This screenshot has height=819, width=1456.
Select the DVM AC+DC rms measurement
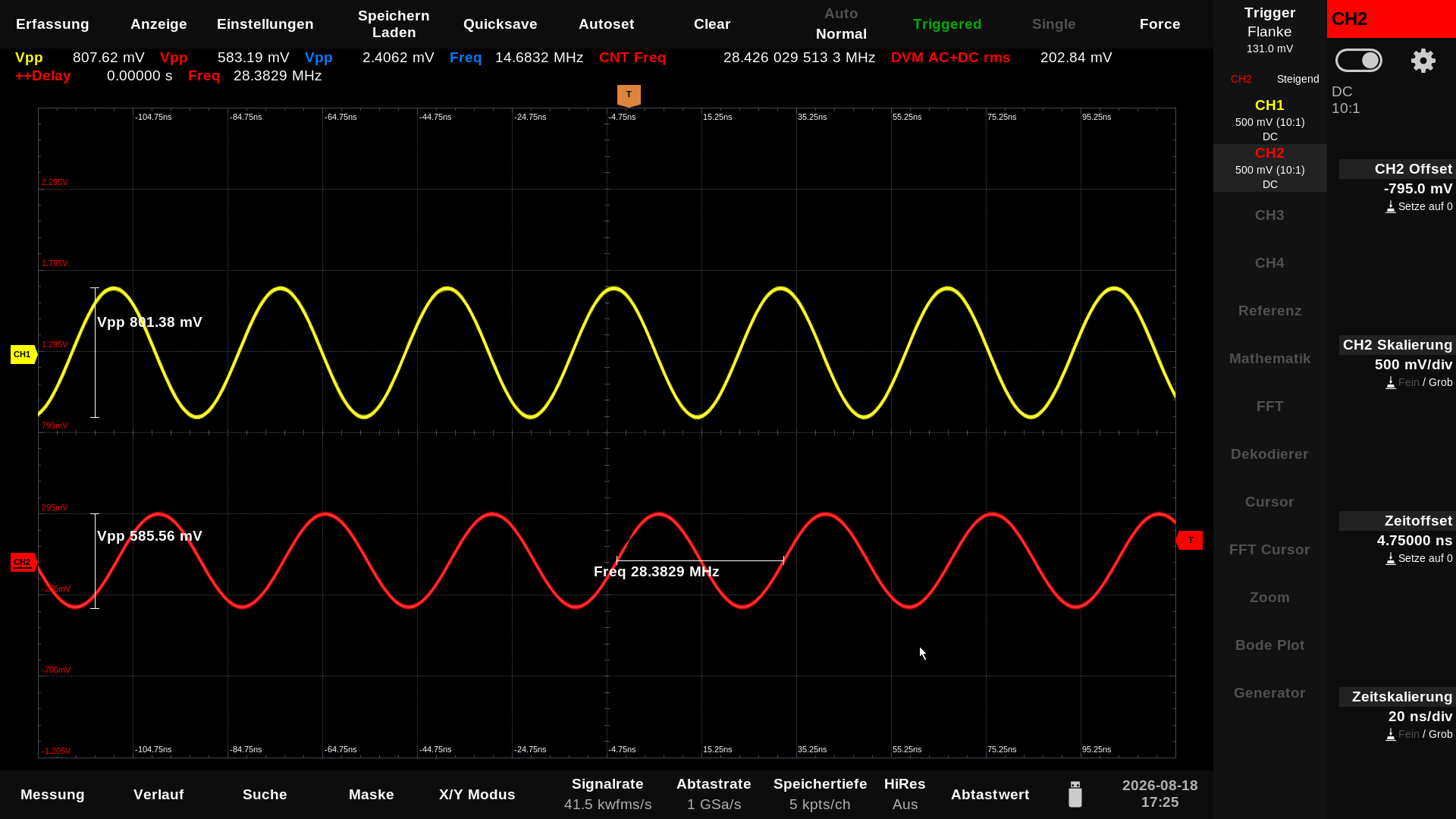1001,58
